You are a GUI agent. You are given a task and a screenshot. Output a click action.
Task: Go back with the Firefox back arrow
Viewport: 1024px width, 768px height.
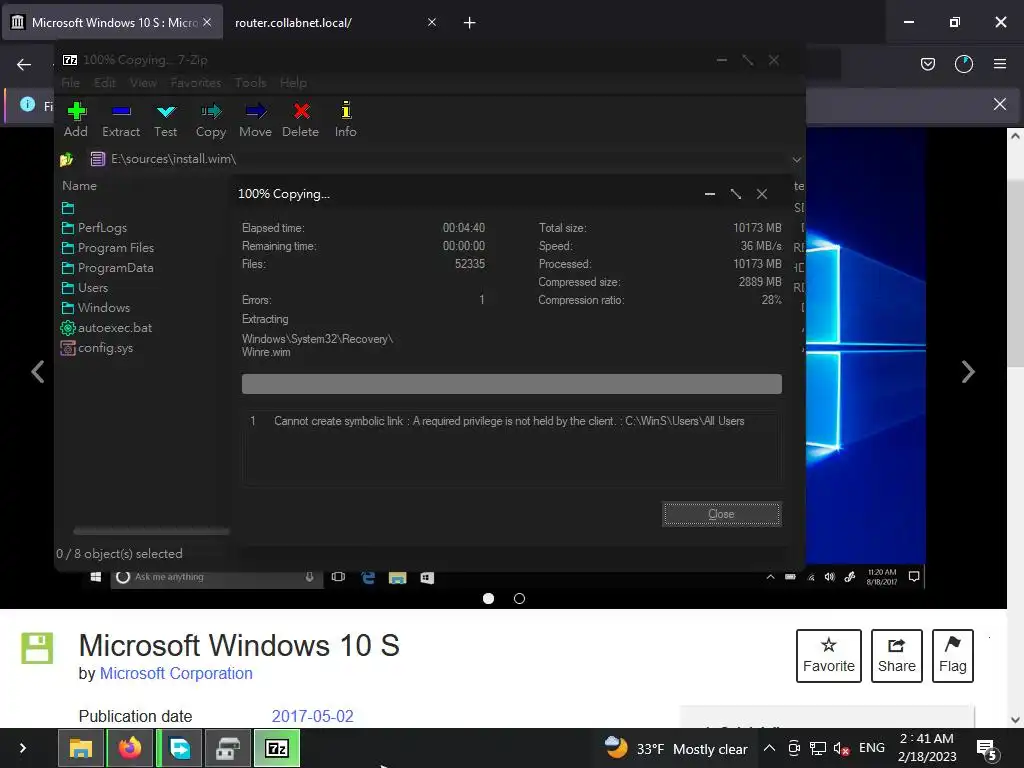click(24, 64)
